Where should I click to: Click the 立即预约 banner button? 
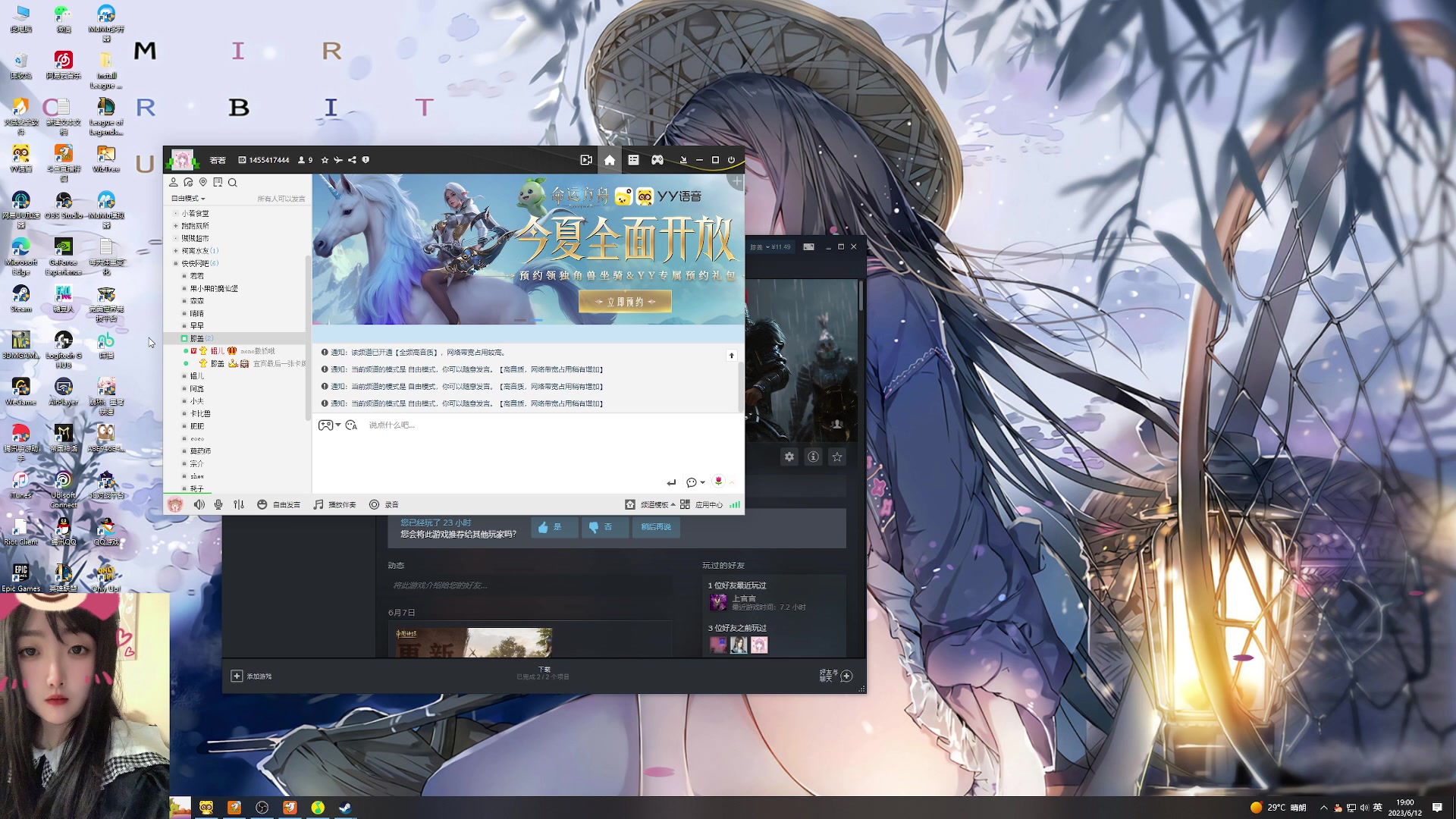pos(625,302)
